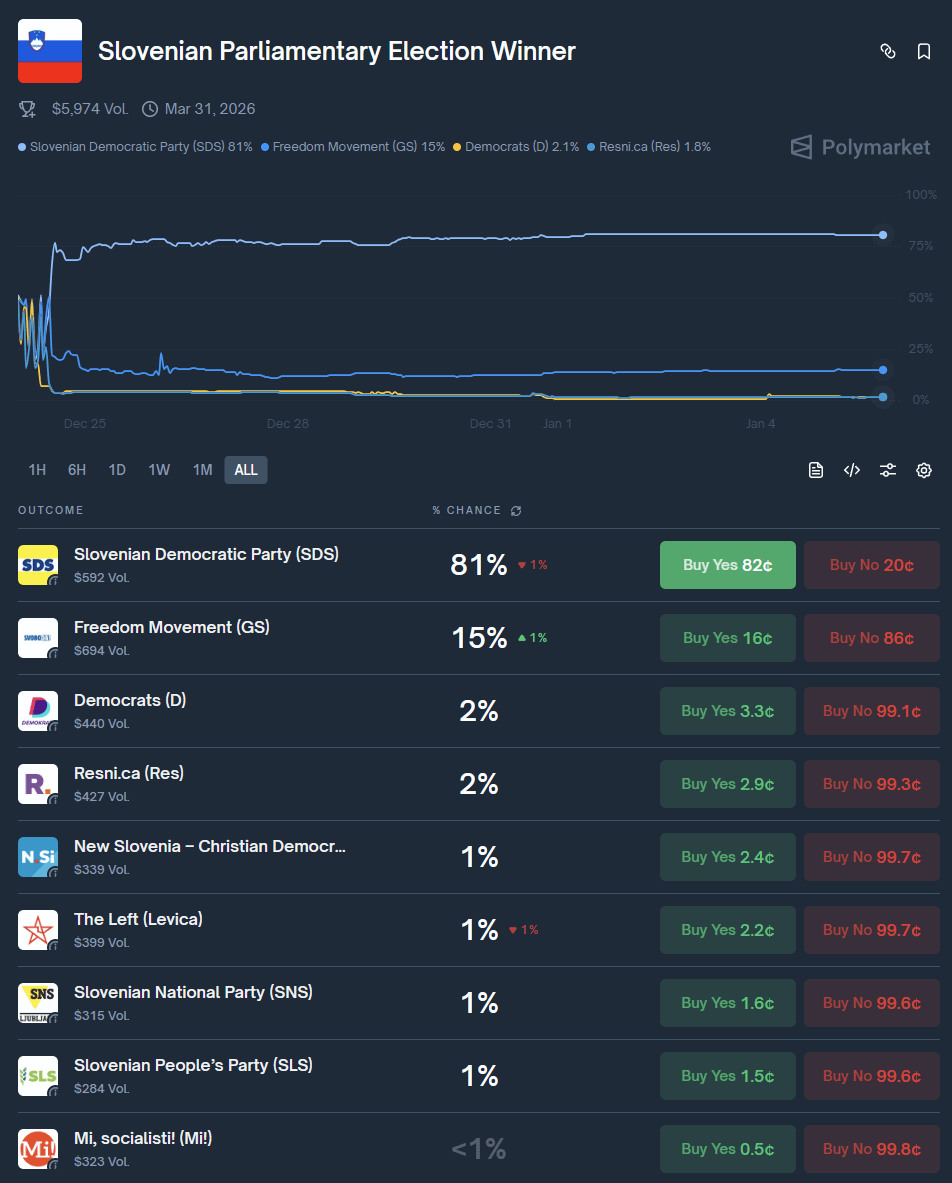Bookmark this election market
This screenshot has height=1183, width=952.
click(924, 51)
